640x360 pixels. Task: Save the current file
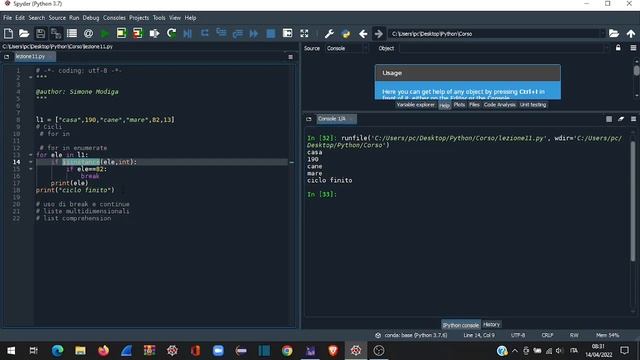point(40,33)
